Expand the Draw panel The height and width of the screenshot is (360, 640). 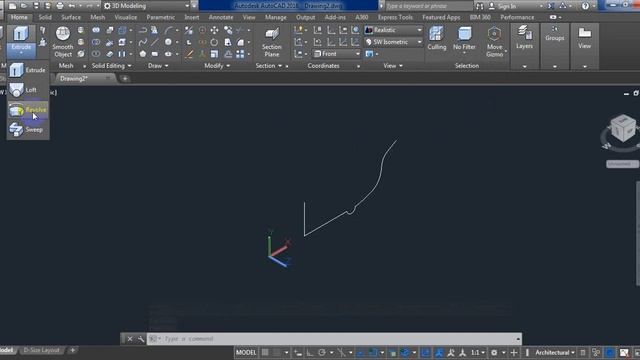tap(158, 66)
